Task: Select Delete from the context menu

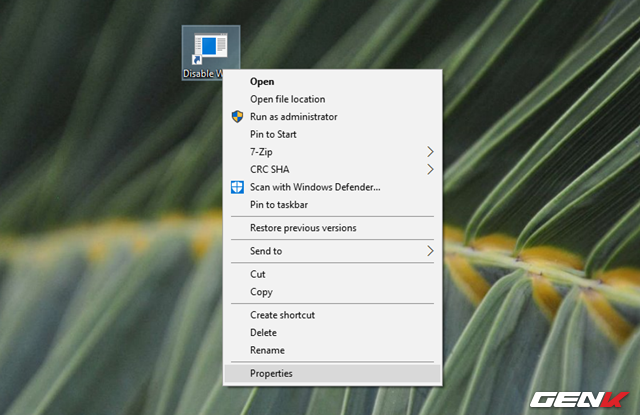Action: pos(332,333)
